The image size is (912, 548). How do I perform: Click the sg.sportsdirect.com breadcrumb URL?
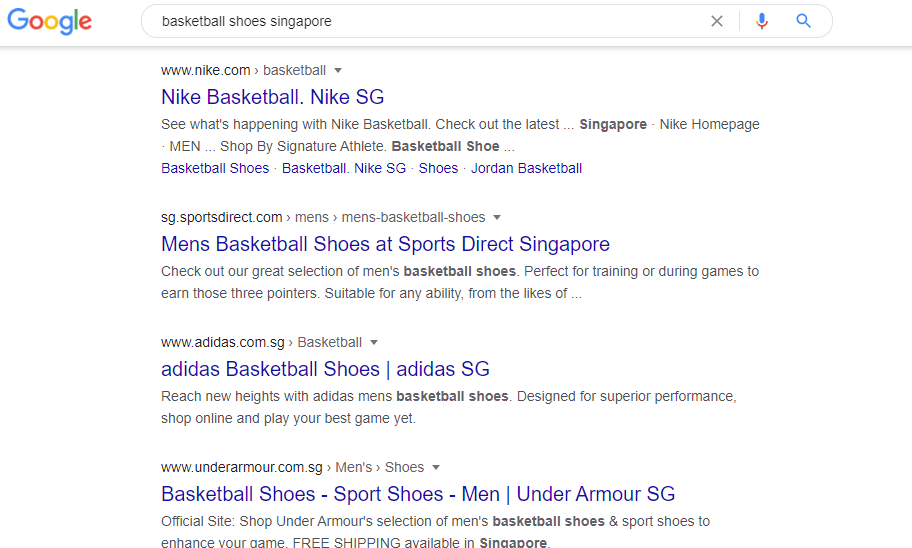point(323,218)
